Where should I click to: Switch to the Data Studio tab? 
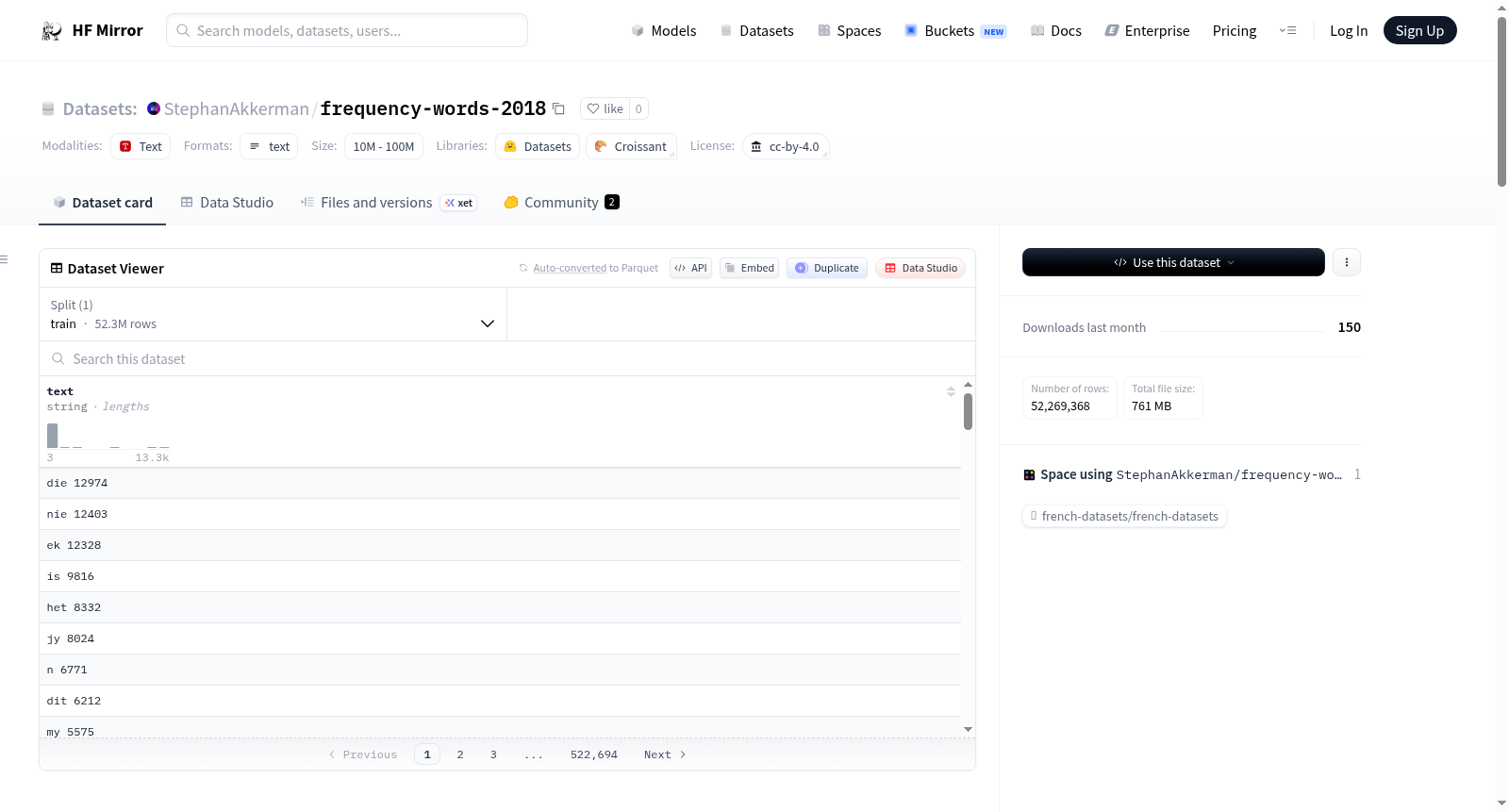point(227,202)
